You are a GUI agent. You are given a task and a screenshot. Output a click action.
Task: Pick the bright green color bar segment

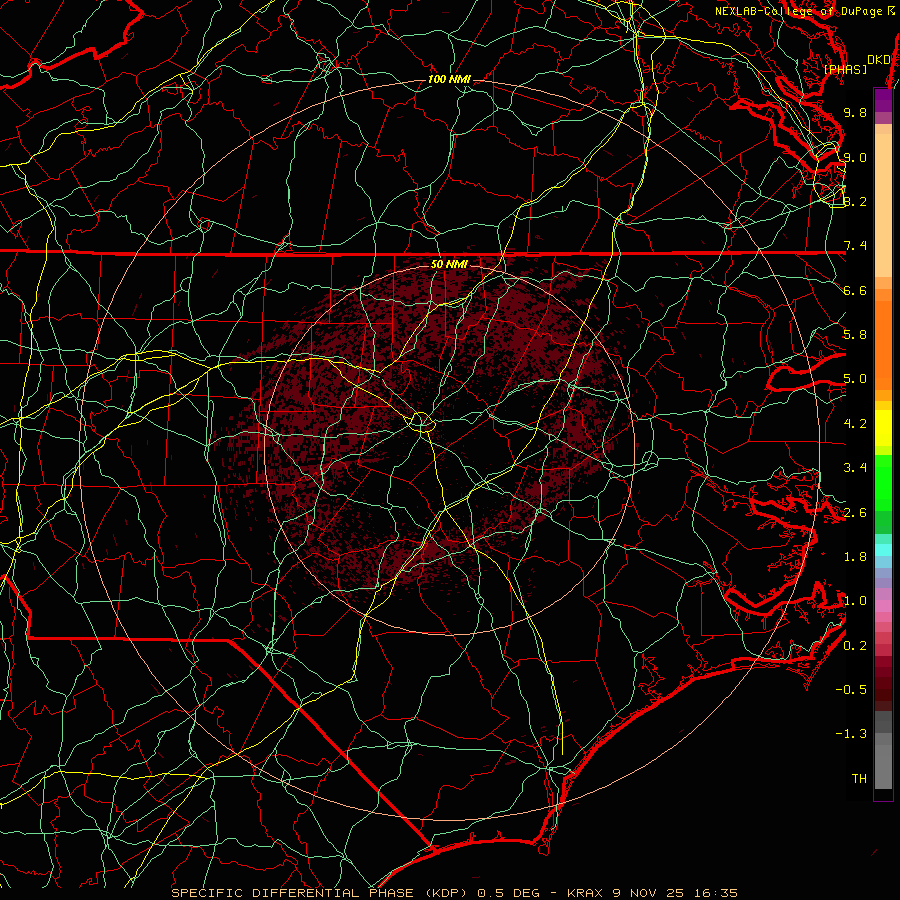pyautogui.click(x=883, y=482)
